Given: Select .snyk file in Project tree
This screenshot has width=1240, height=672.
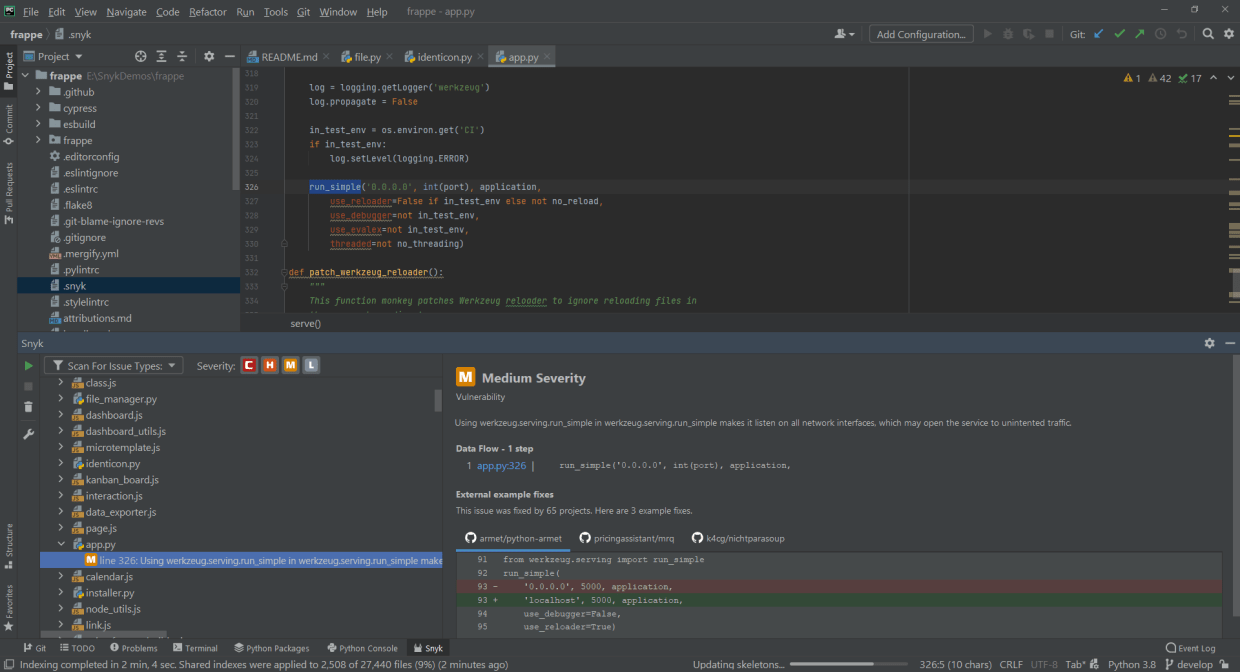Looking at the screenshot, I should click(x=128, y=286).
